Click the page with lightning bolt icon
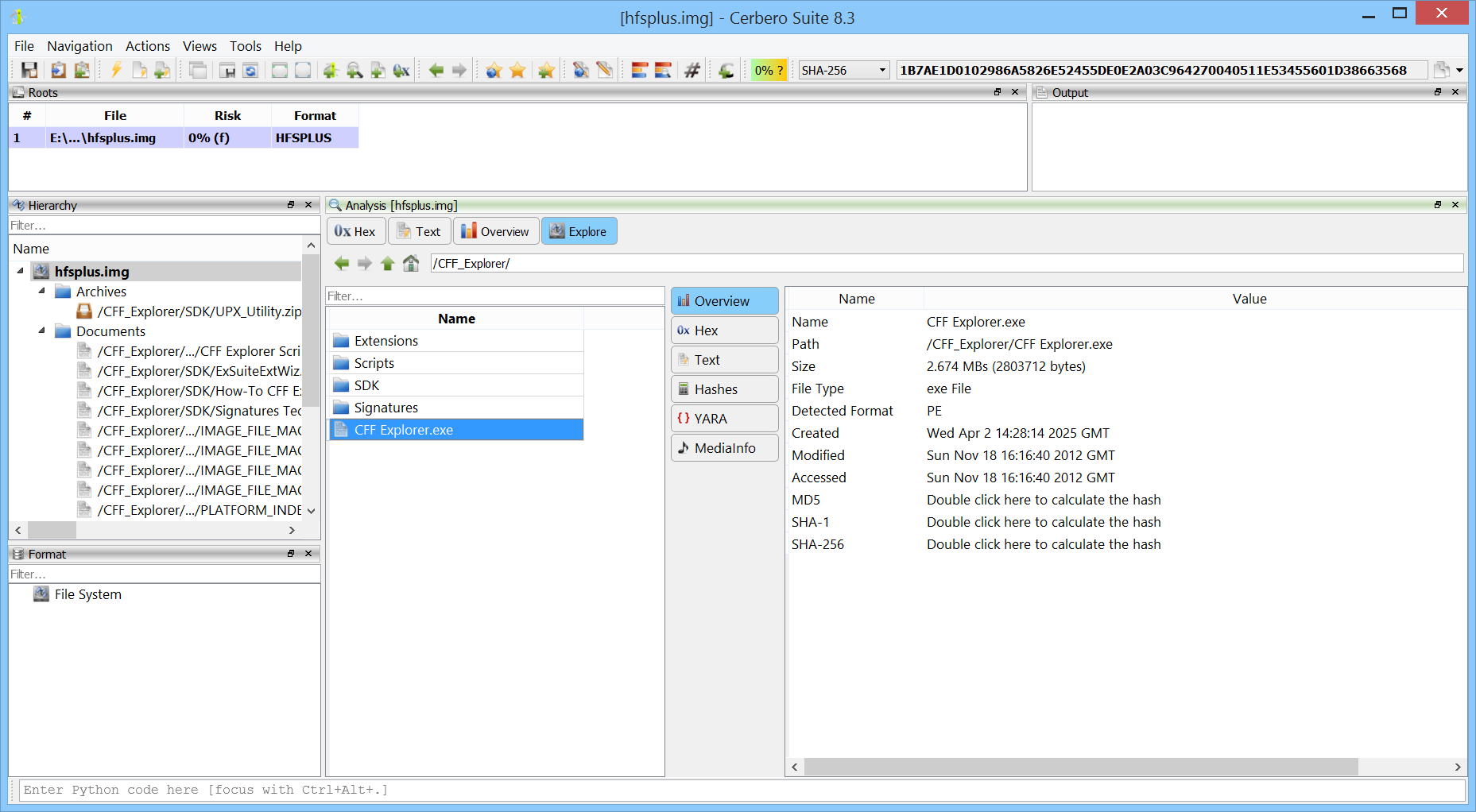This screenshot has width=1476, height=812. (139, 70)
